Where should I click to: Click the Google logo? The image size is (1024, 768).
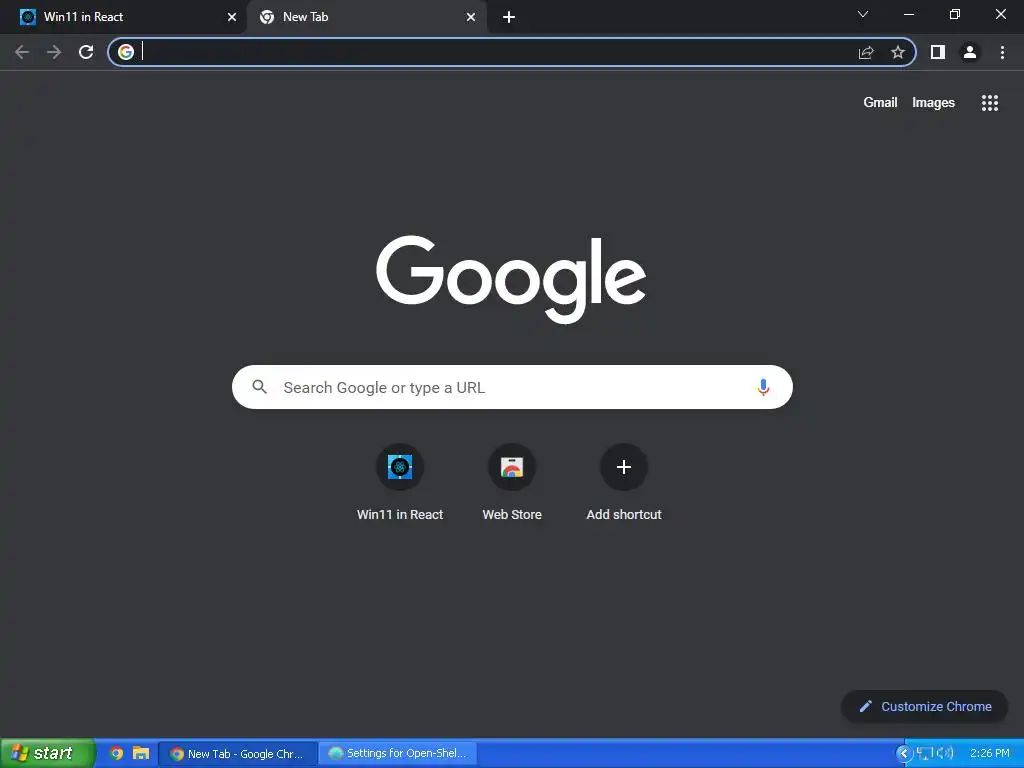pos(511,279)
